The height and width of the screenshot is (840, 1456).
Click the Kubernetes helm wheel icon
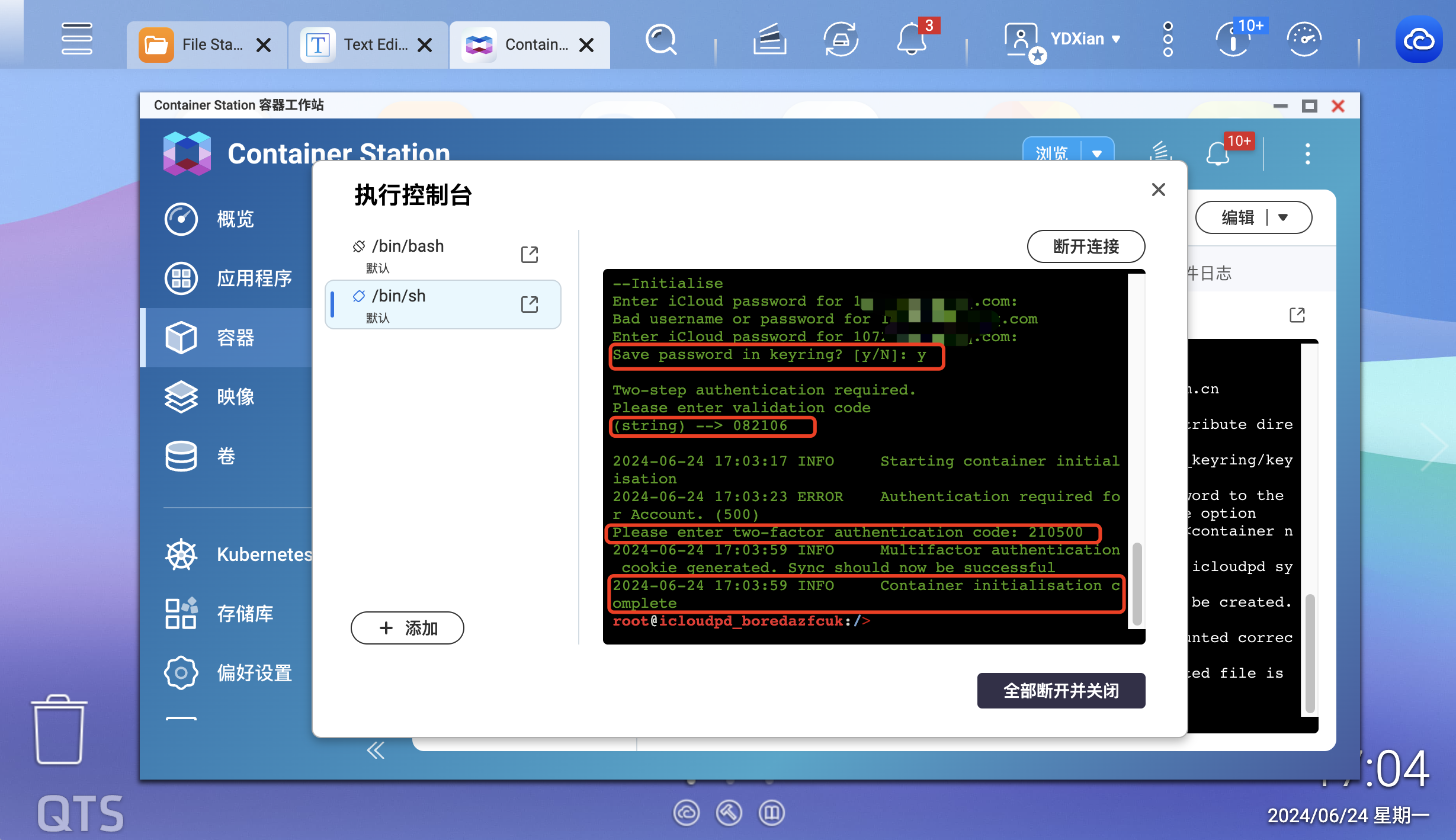point(181,555)
